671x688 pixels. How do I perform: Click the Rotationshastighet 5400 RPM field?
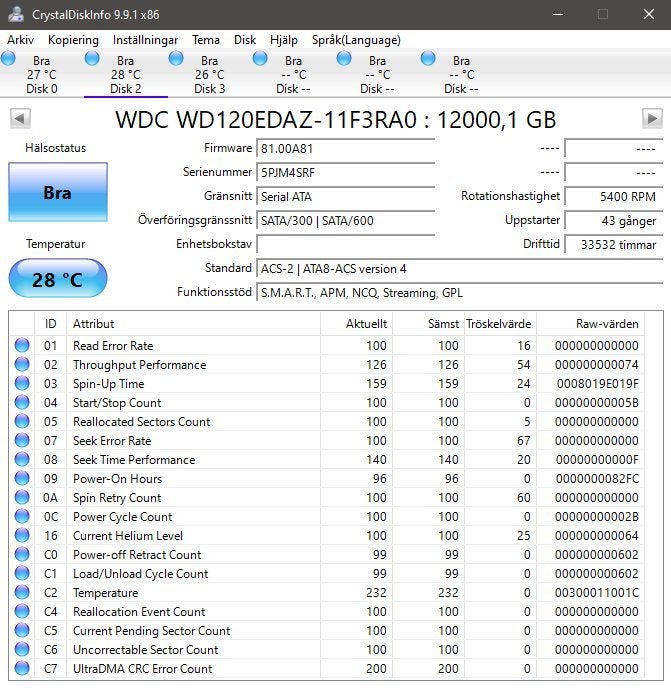pyautogui.click(x=614, y=196)
